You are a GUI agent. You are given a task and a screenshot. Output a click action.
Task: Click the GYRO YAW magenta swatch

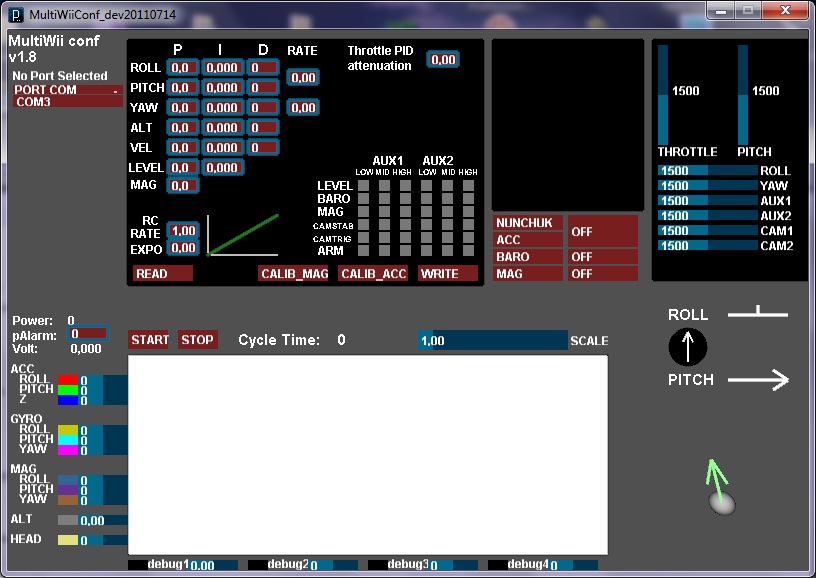pos(68,449)
